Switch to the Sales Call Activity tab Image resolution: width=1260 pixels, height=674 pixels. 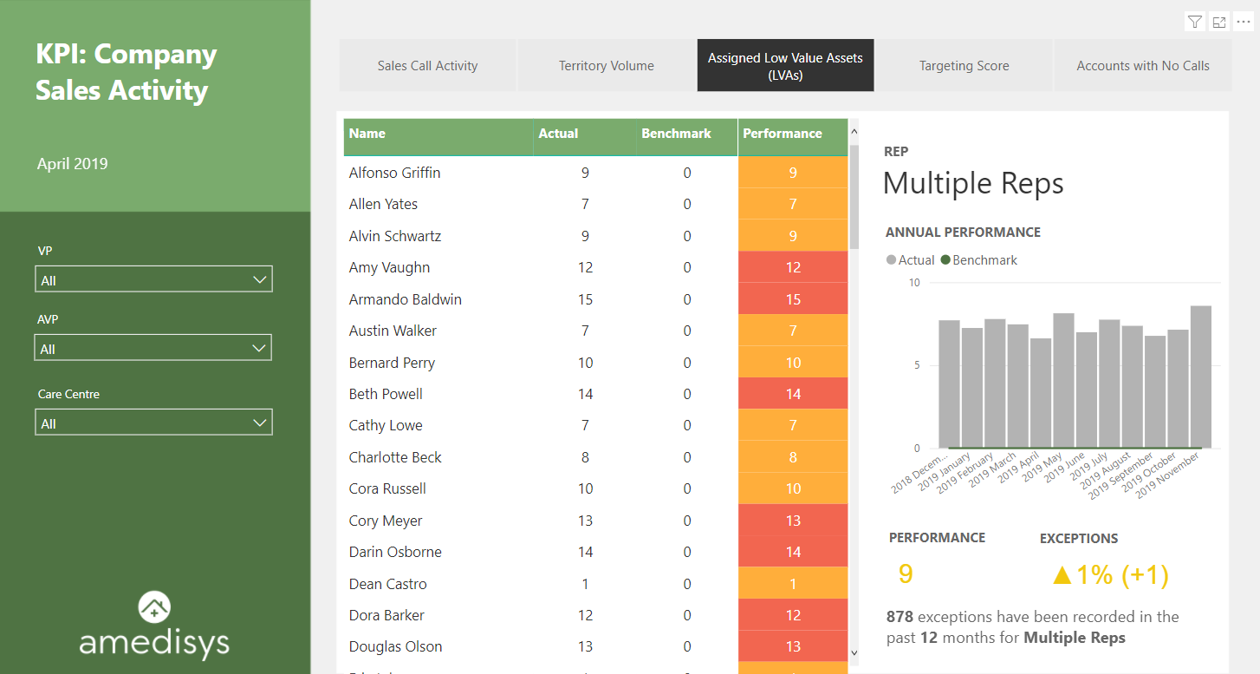coord(427,66)
